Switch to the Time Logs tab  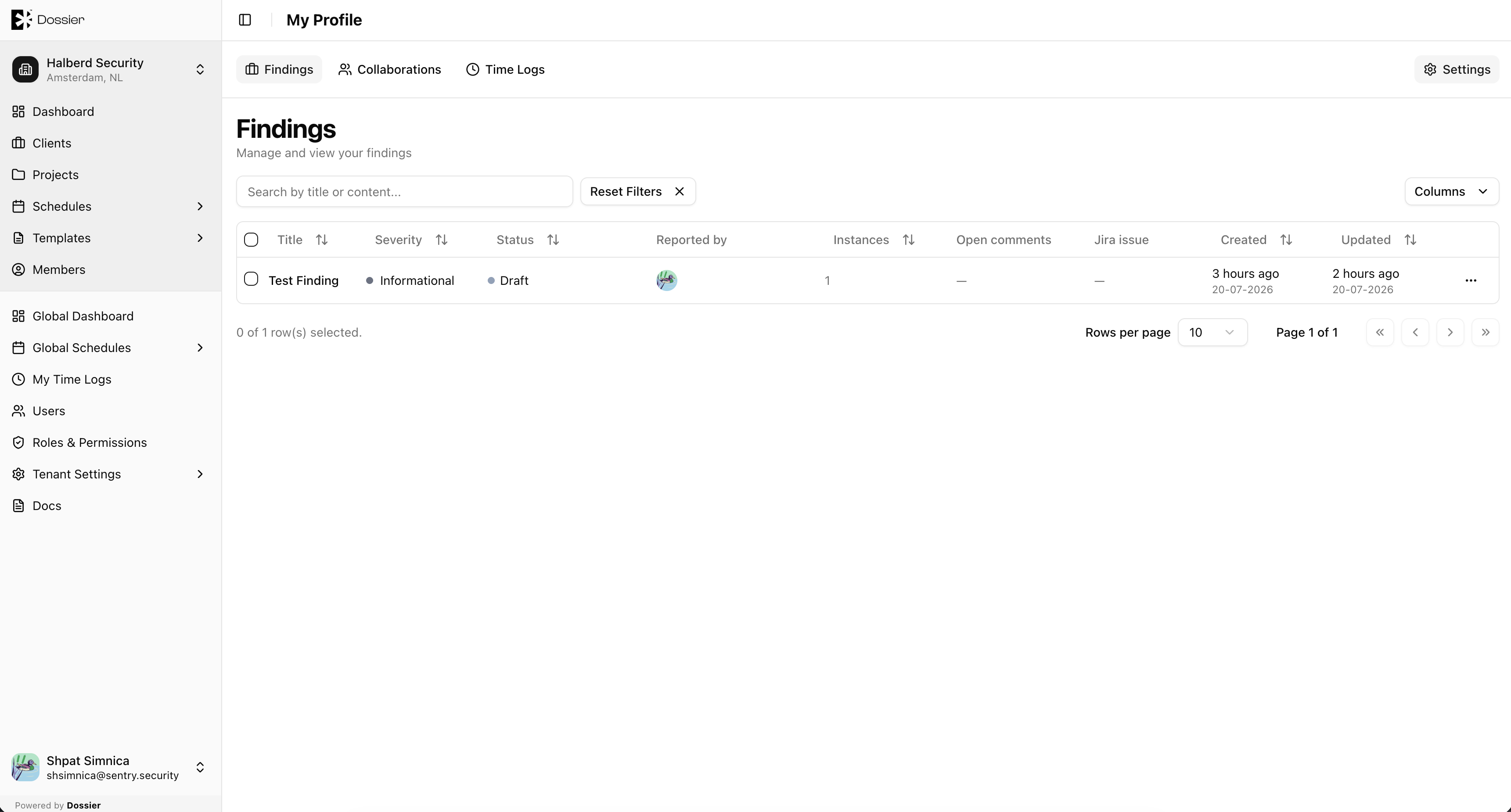pos(505,69)
